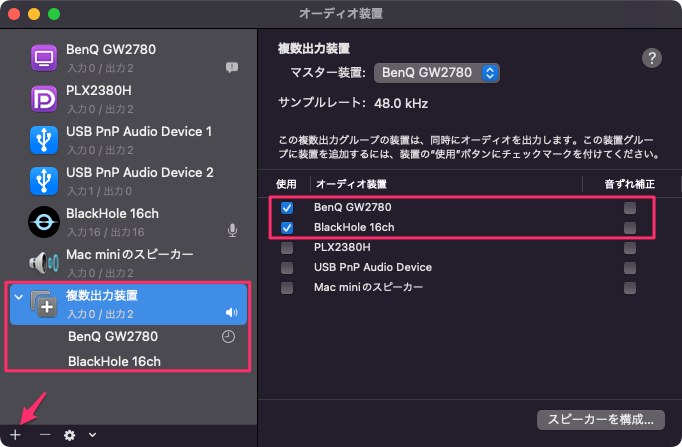
Task: Click スピーカーを構成 button
Action: (x=601, y=420)
